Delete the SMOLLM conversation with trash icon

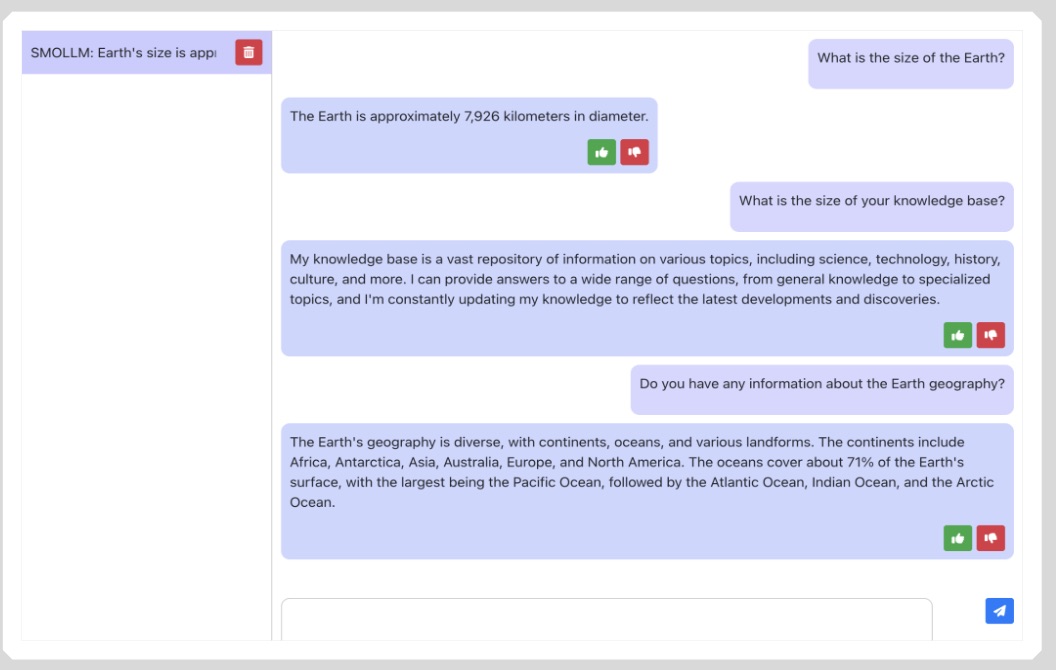click(x=248, y=53)
